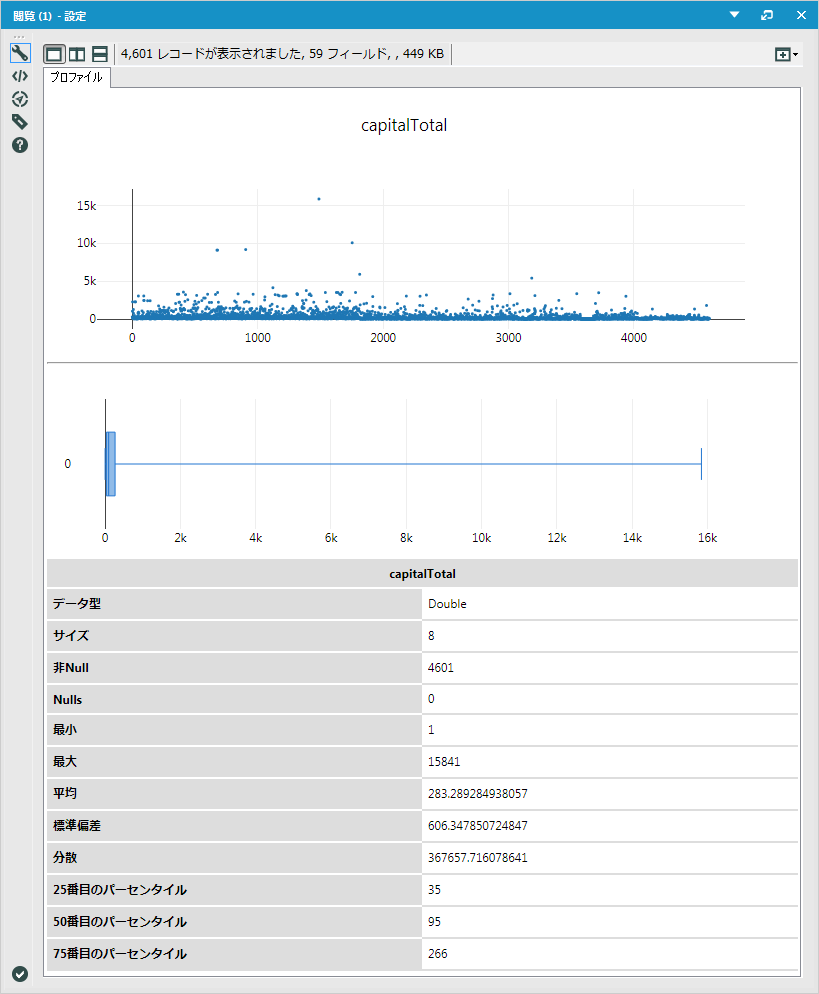Open the Configuration wrench icon
Screen dimensions: 819x994
click(20, 53)
